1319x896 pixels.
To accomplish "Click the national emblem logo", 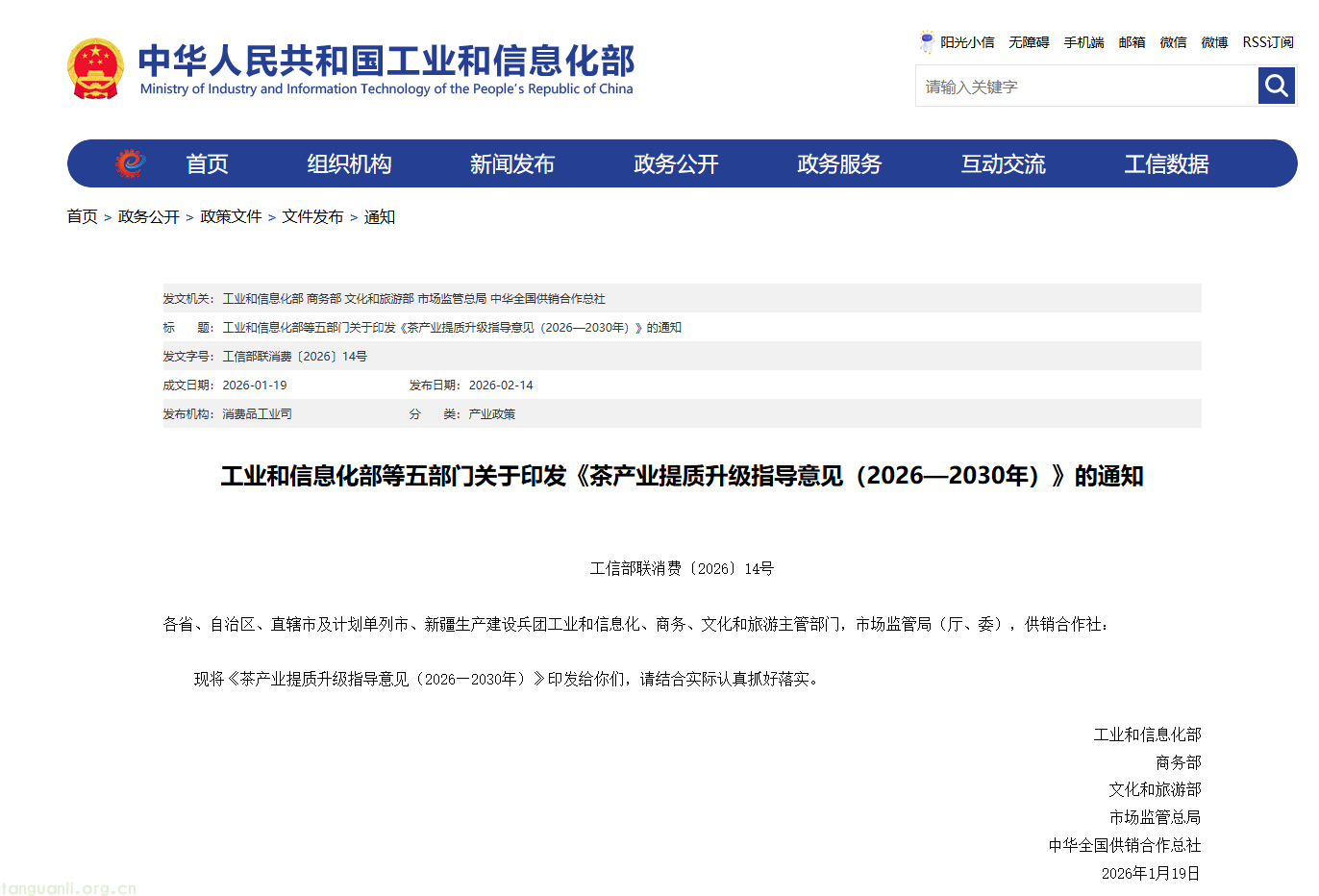I will (95, 69).
